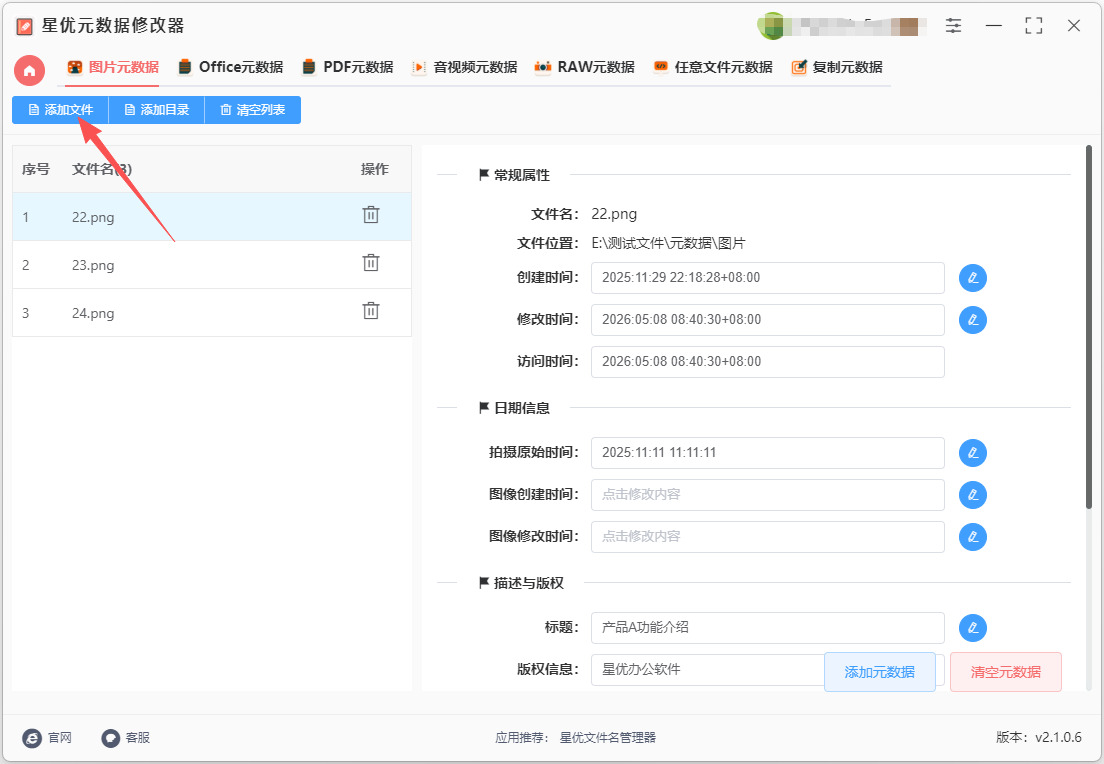
Task: Click the 清空列表 button
Action: [253, 110]
